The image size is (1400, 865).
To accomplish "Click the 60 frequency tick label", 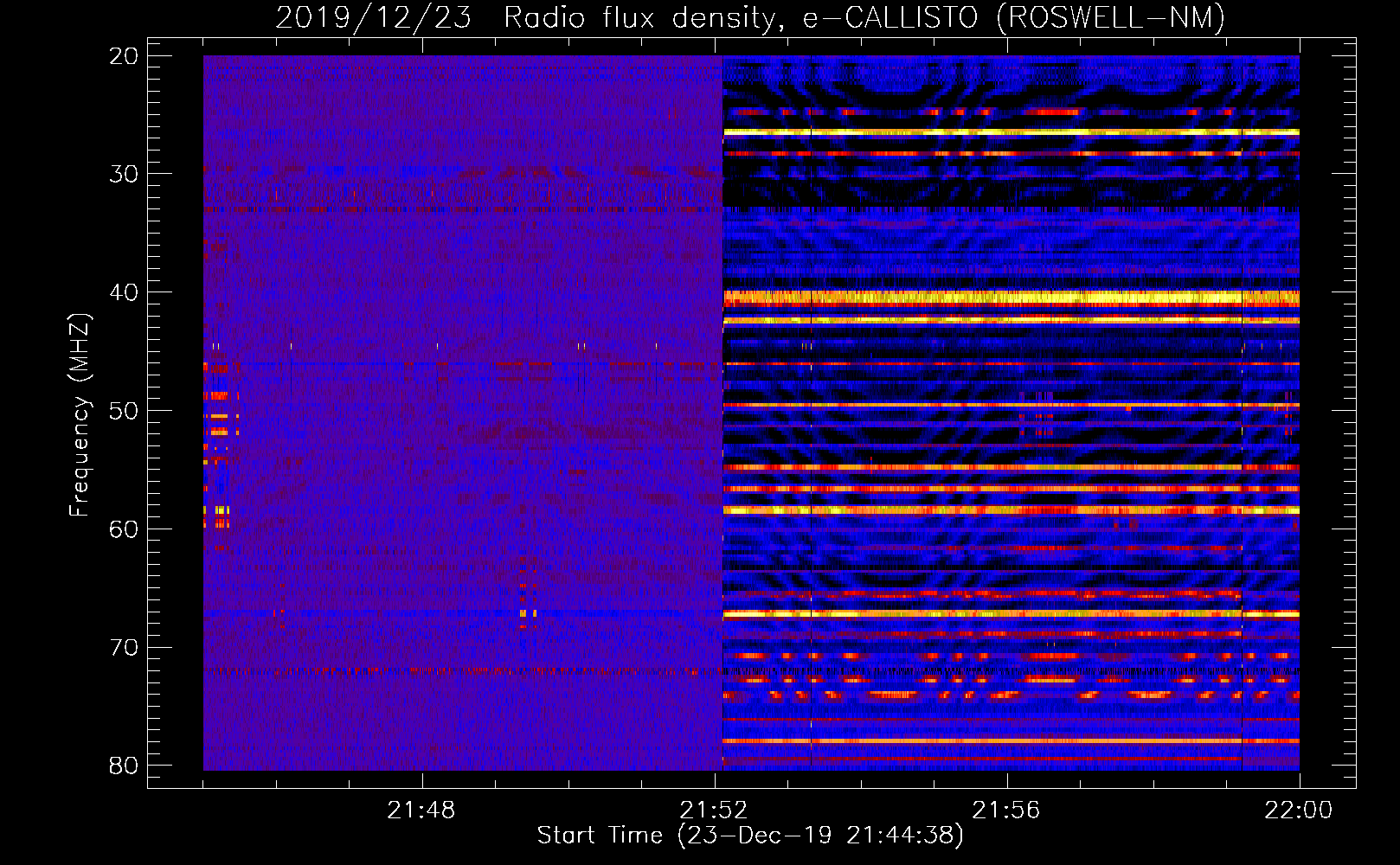I will 125,529.
